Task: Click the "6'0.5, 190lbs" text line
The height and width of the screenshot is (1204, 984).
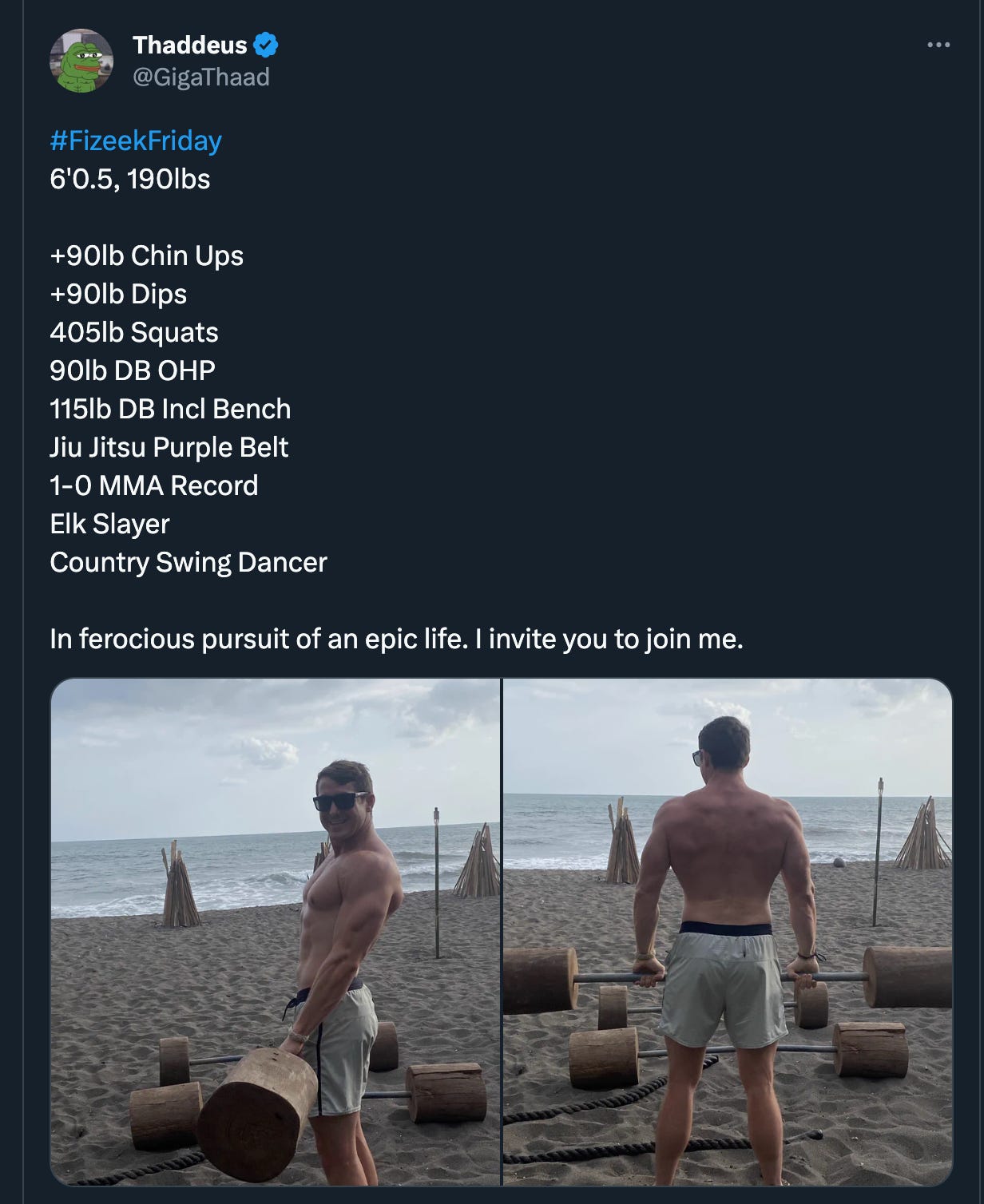Action: tap(130, 179)
